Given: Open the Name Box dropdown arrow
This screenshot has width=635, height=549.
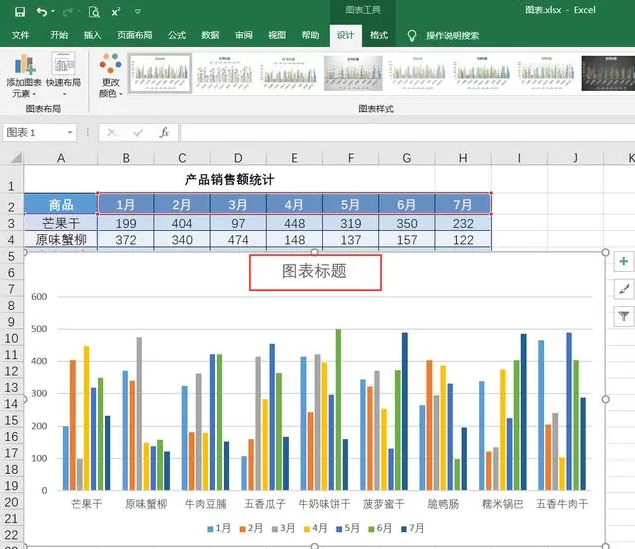Looking at the screenshot, I should [x=70, y=132].
